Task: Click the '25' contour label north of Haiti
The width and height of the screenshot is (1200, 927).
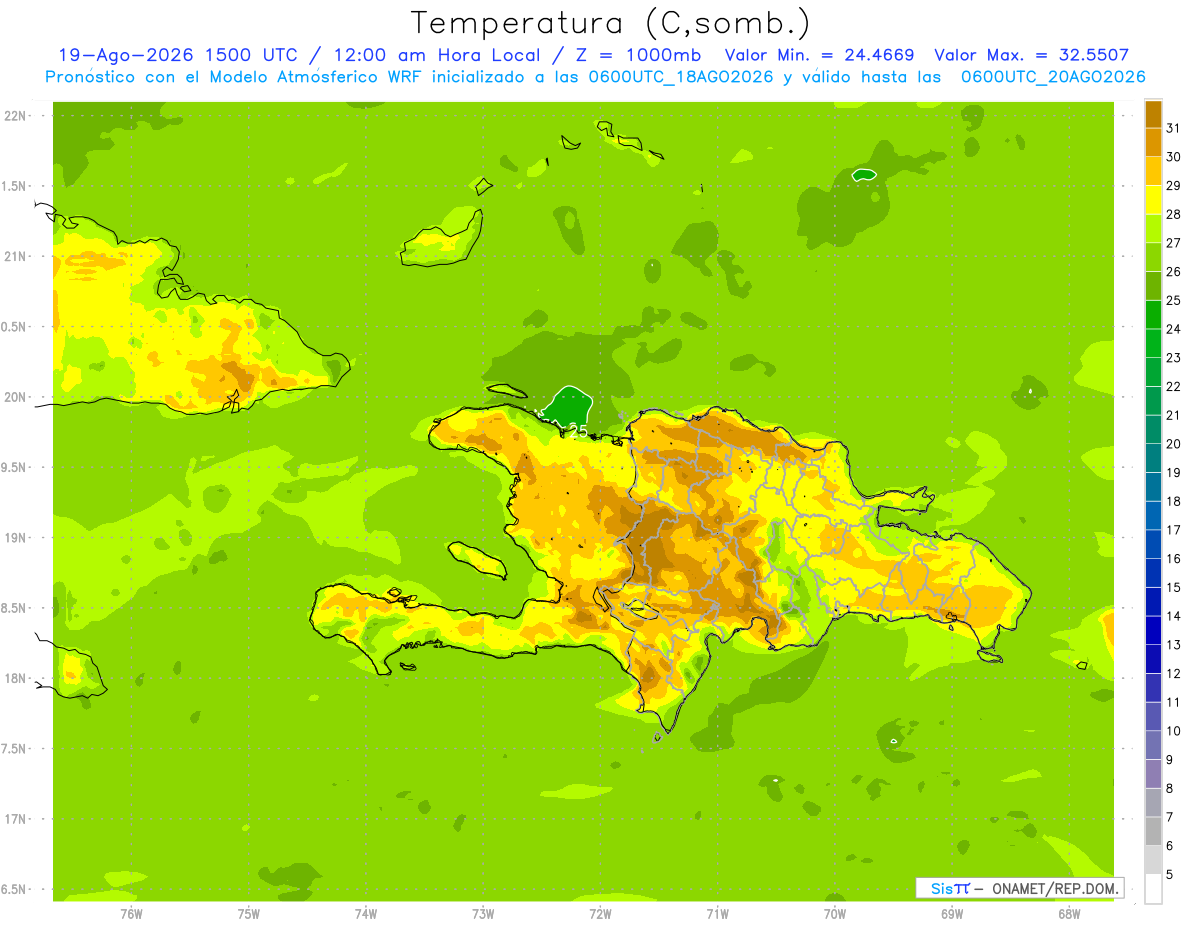Action: pos(577,431)
